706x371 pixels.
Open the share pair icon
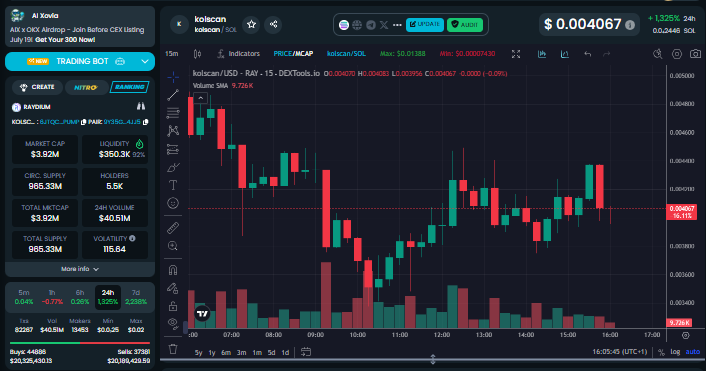273,24
